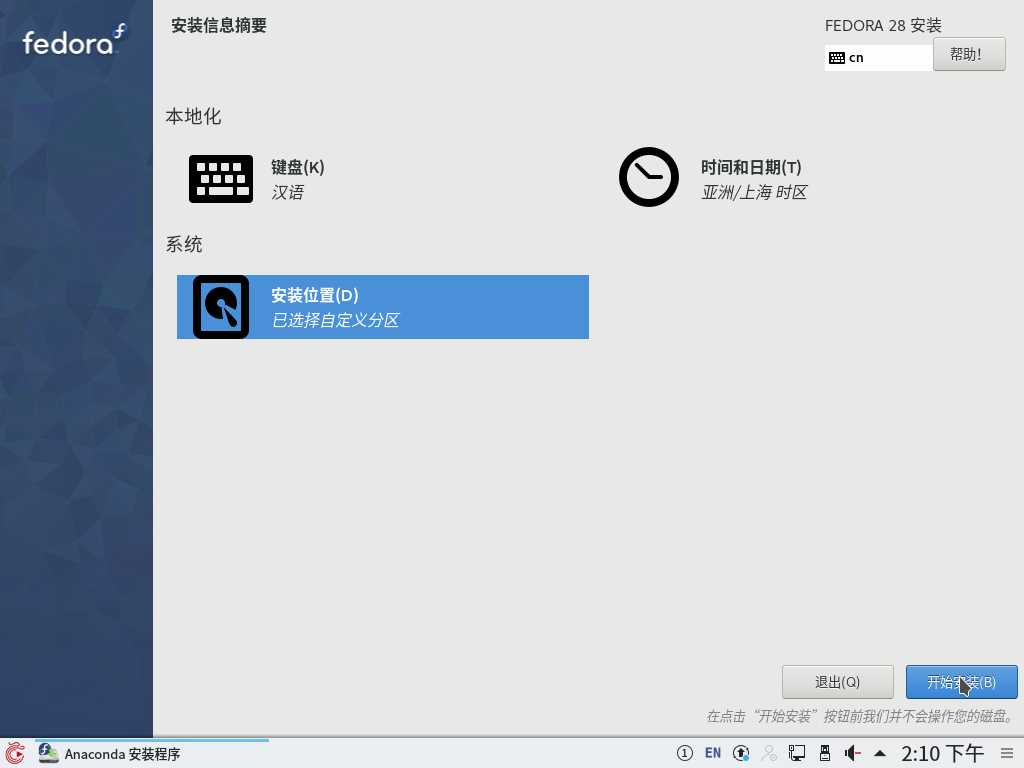1024x768 pixels.
Task: Expand hidden tray icons with the up arrow
Action: 879,752
